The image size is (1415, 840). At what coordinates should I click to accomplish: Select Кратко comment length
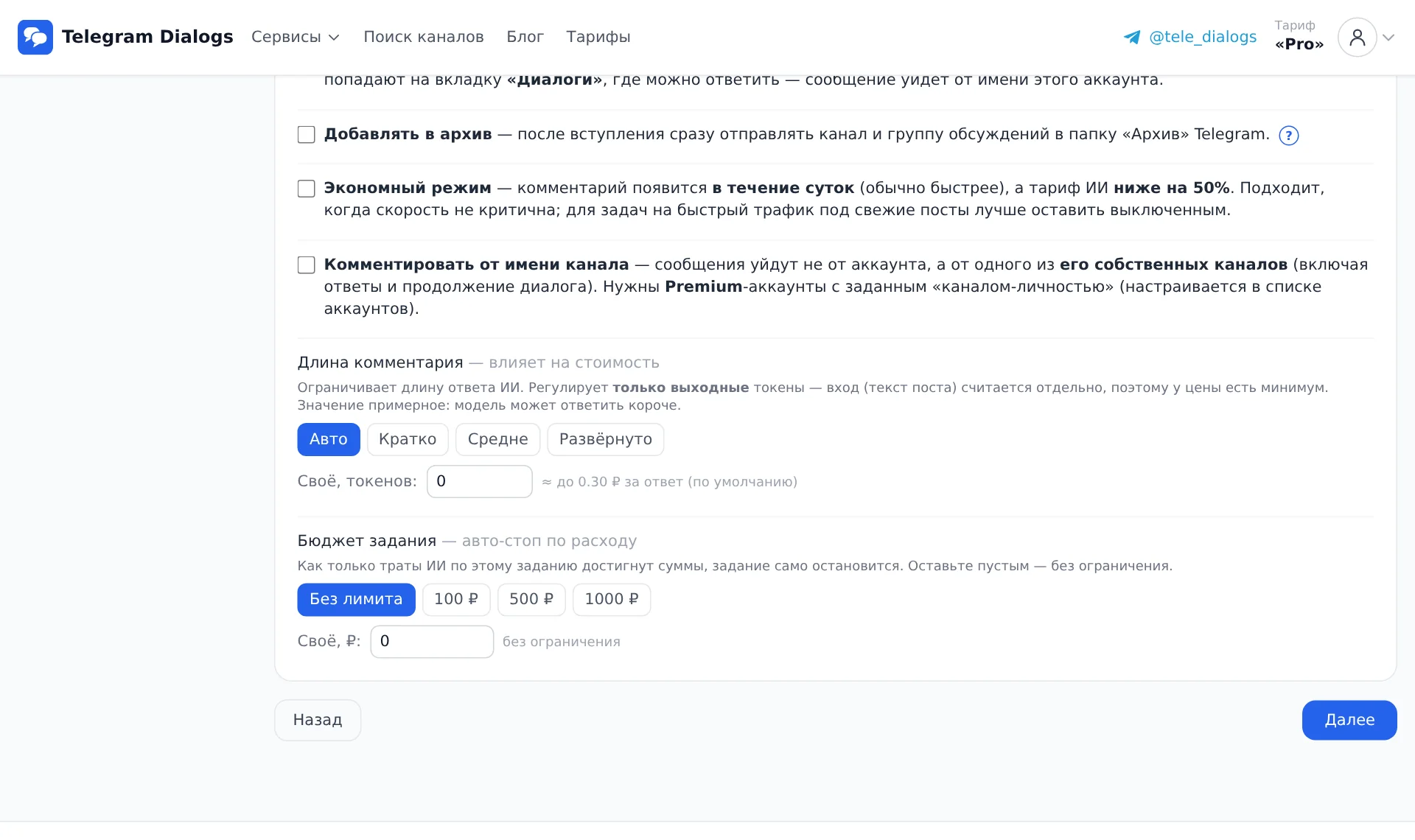pos(408,439)
